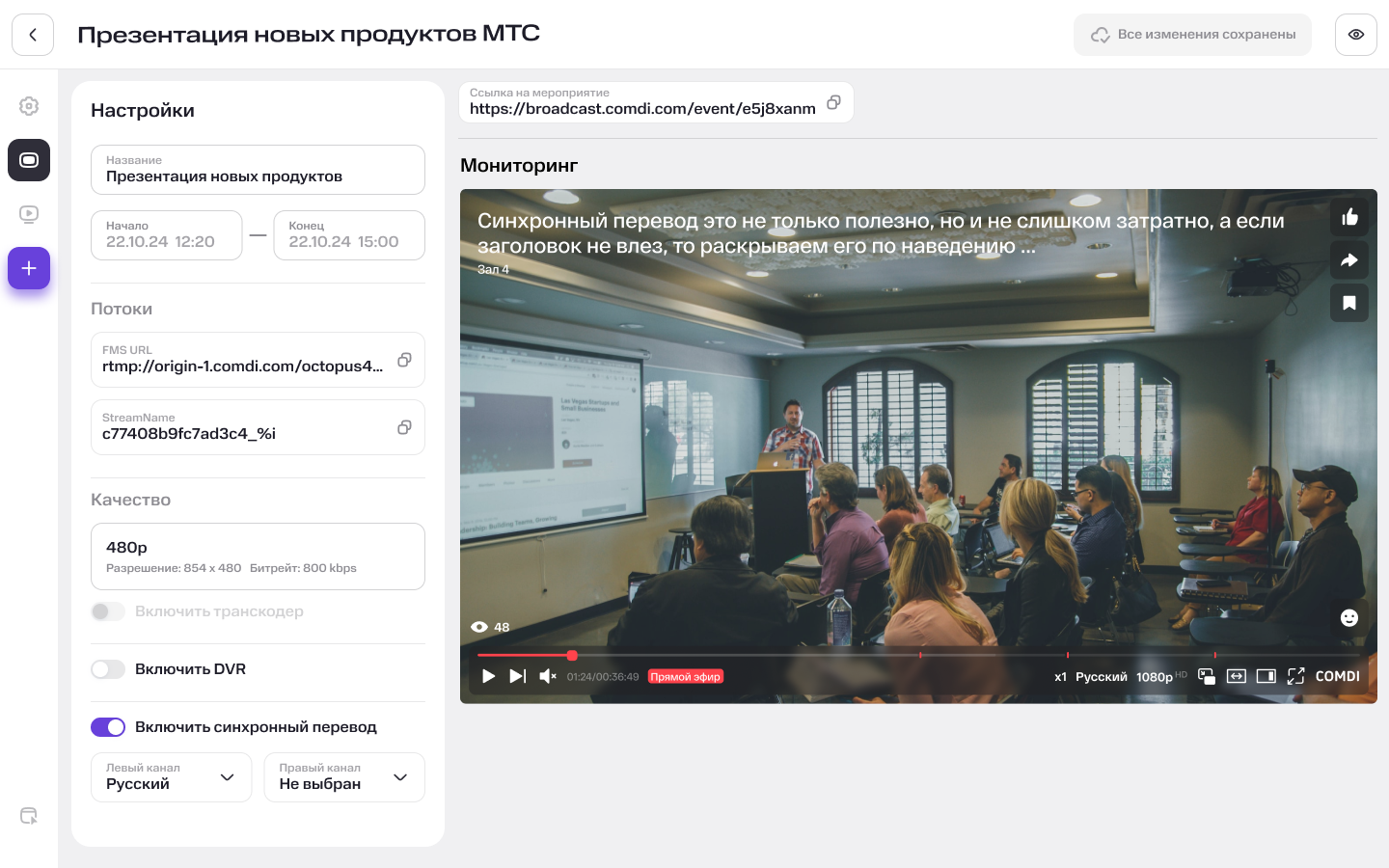Click the COMDI logo in player
Viewport: 1389px width, 868px height.
tap(1338, 676)
